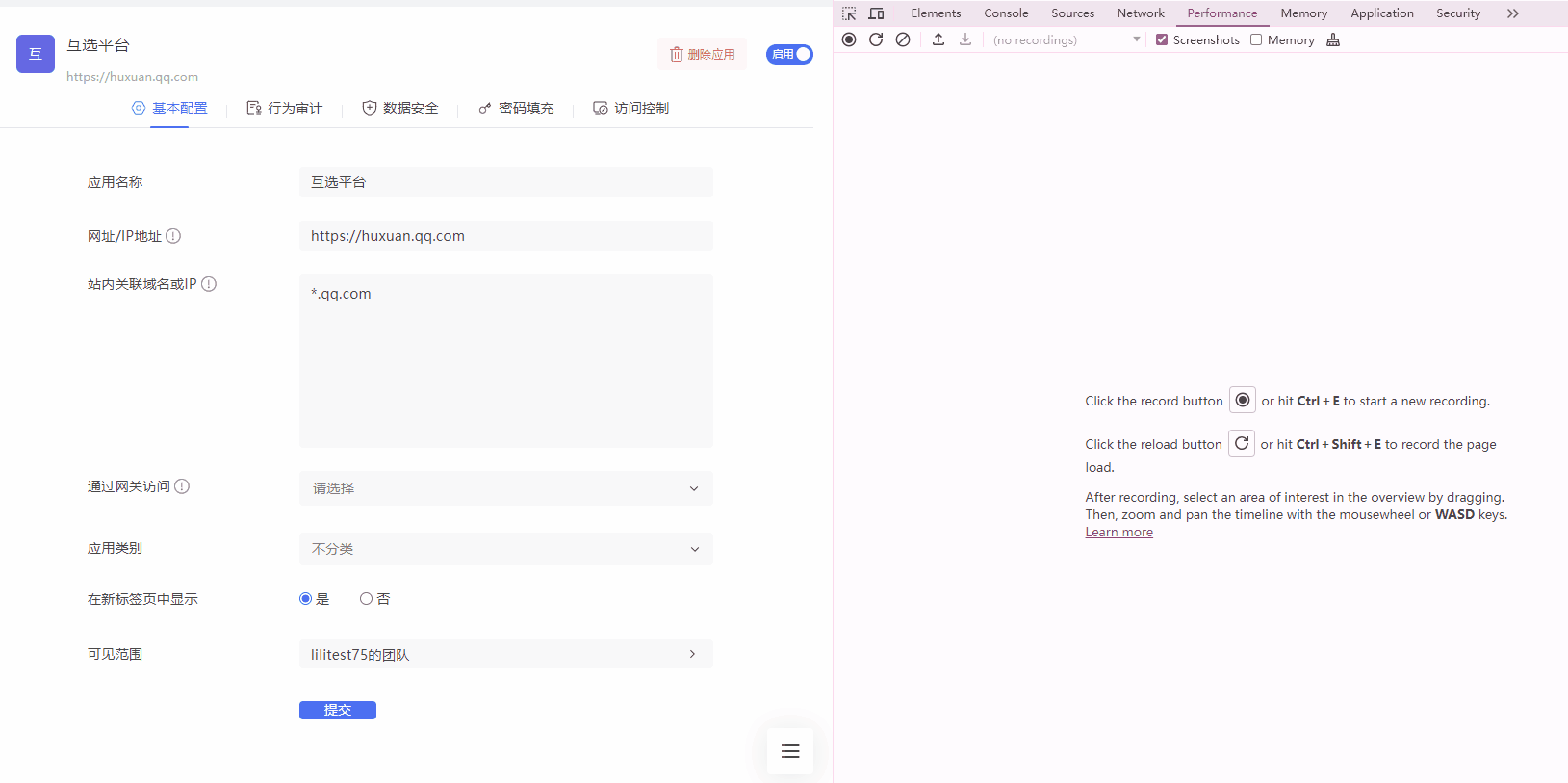
Task: Open the 应用类别 dropdown
Action: [x=506, y=549]
